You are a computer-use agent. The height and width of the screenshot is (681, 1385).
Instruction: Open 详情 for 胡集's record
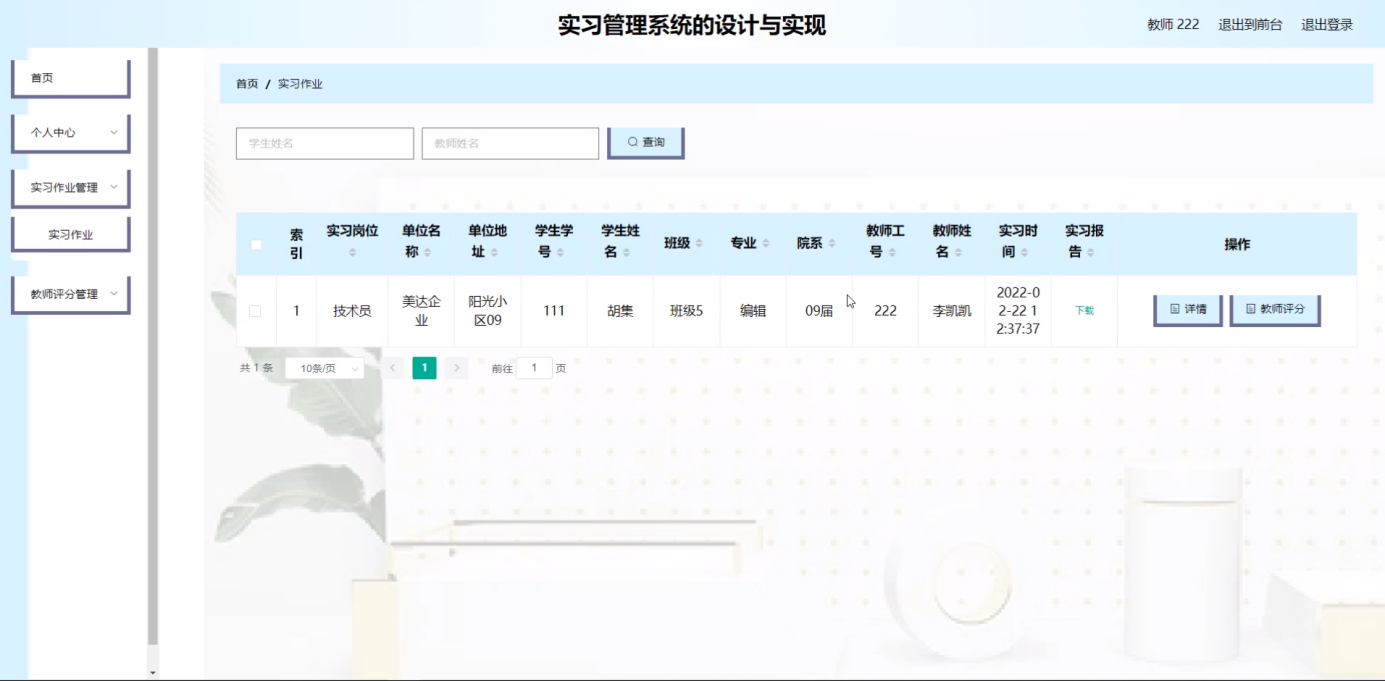[1188, 310]
